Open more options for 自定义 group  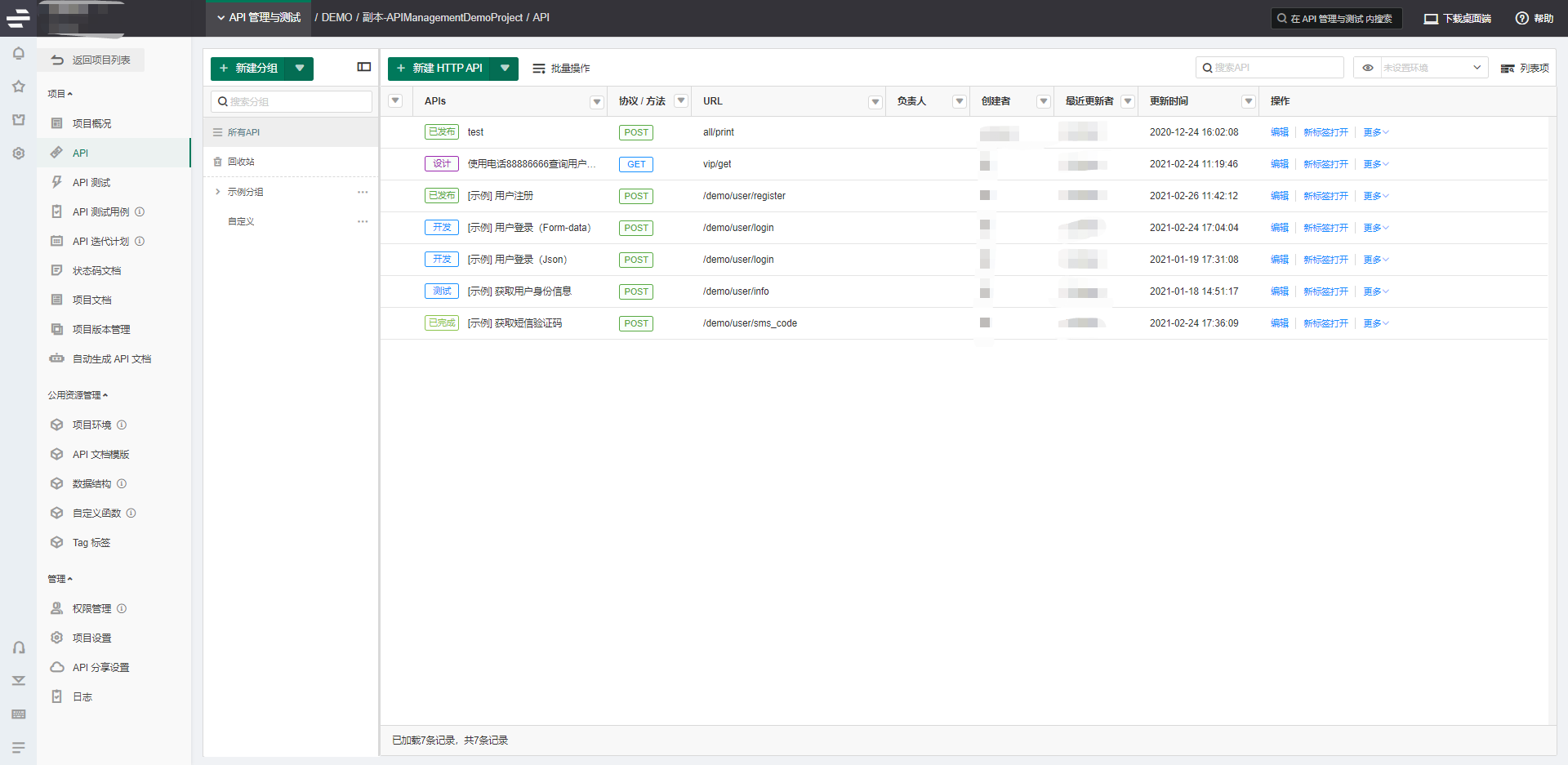363,221
